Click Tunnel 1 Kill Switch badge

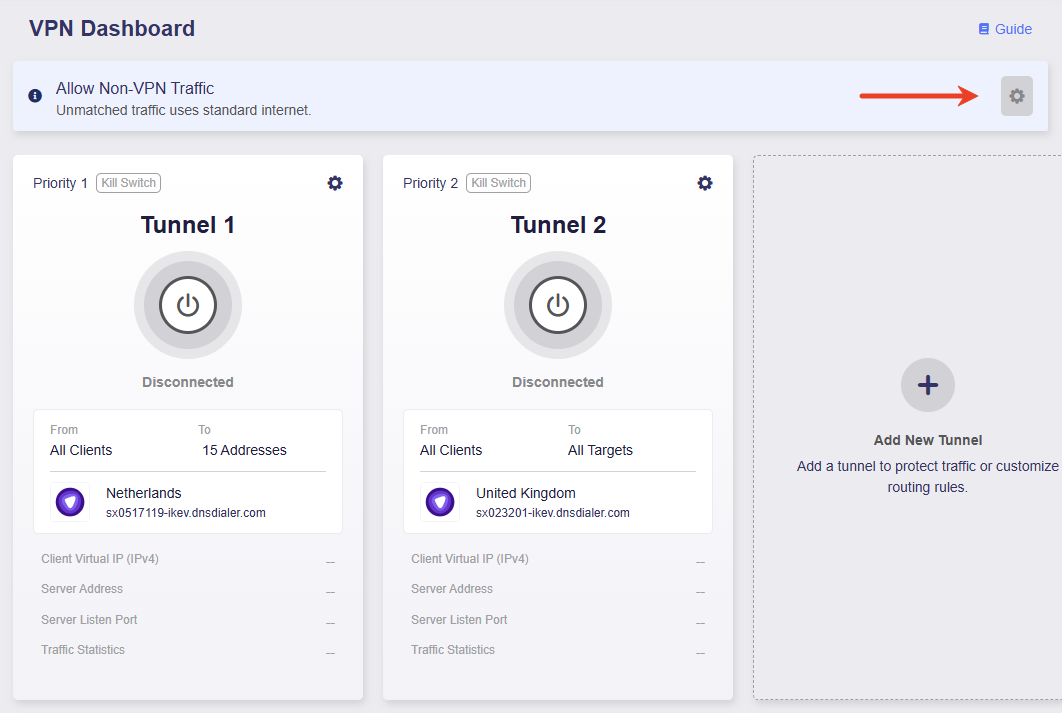pyautogui.click(x=128, y=183)
